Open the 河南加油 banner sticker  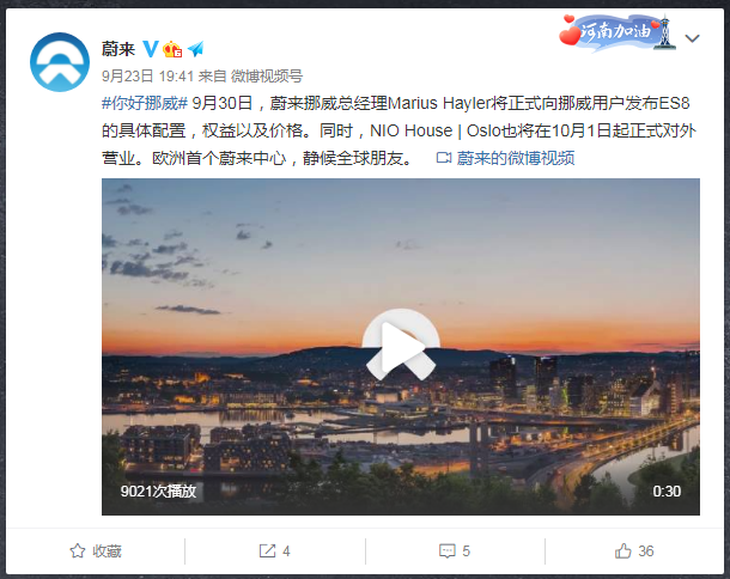click(x=617, y=32)
